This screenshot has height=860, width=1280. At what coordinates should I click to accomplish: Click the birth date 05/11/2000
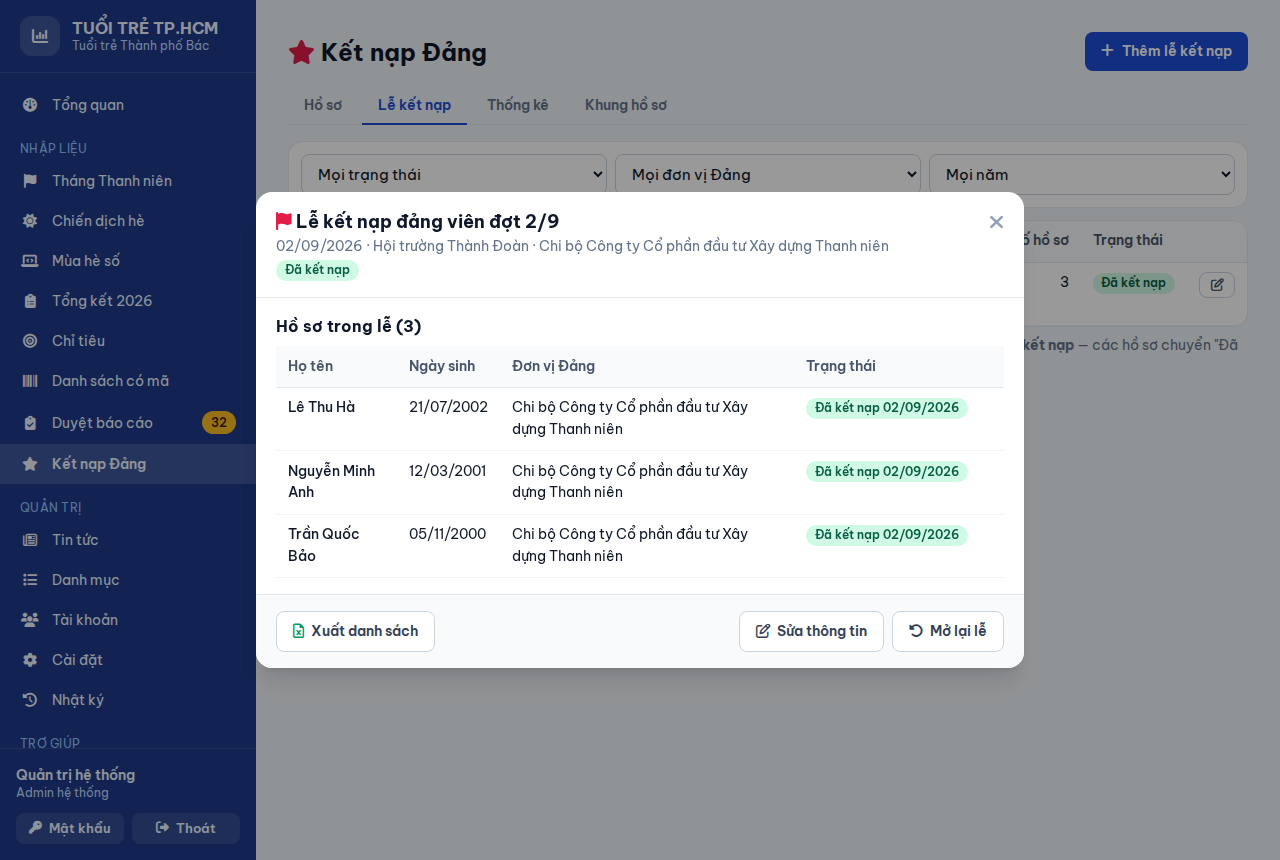[448, 534]
